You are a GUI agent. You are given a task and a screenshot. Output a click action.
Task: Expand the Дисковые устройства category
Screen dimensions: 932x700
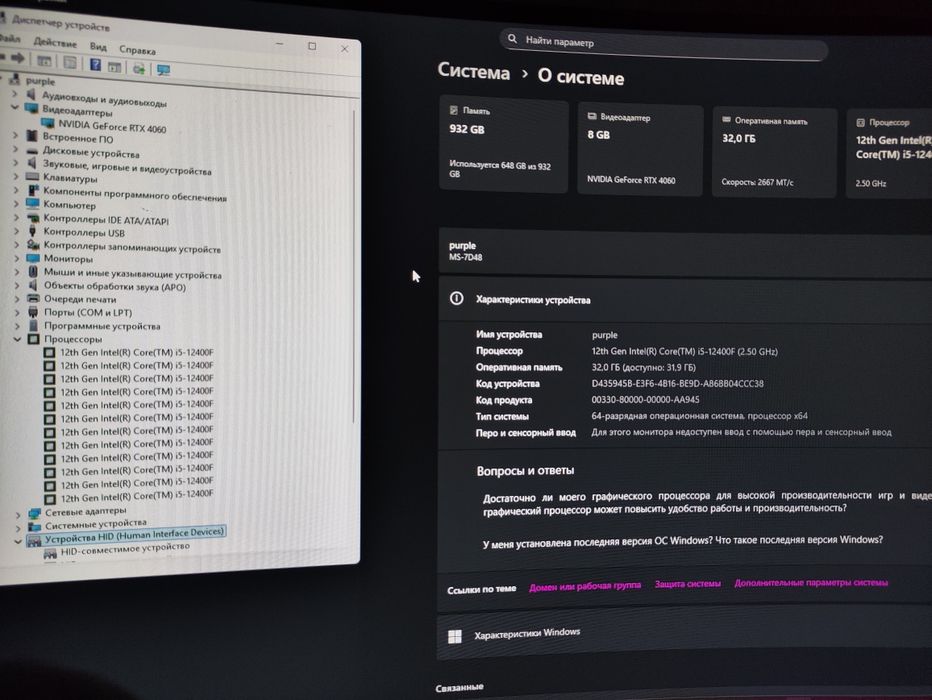coord(15,150)
